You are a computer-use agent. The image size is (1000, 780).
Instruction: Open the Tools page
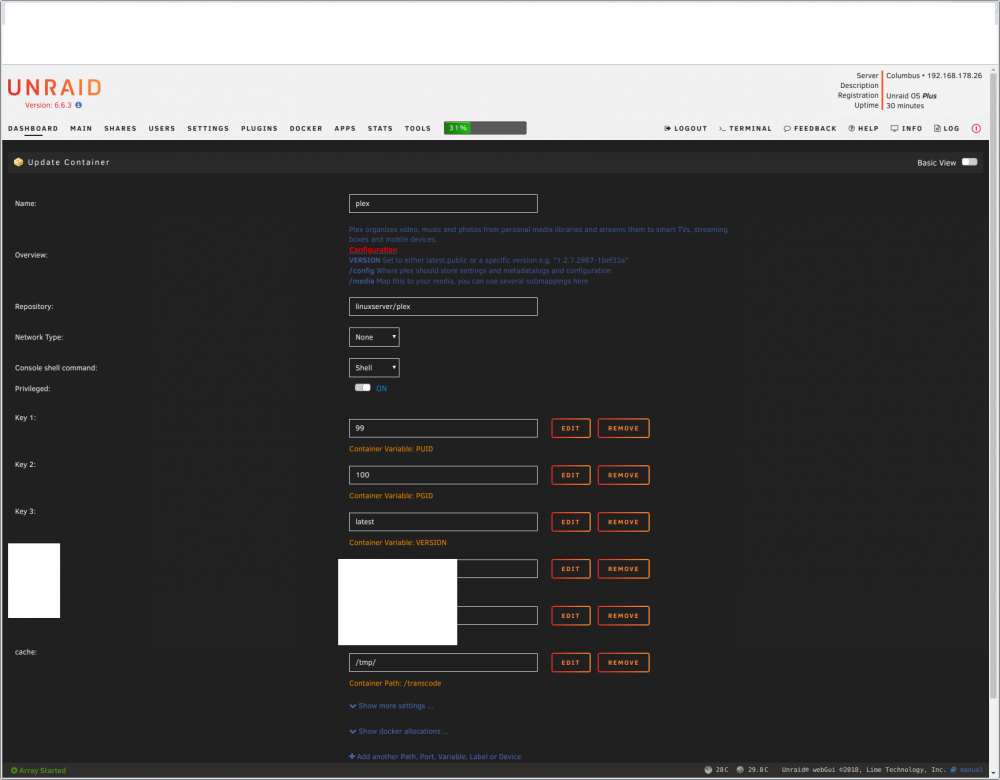click(x=418, y=128)
